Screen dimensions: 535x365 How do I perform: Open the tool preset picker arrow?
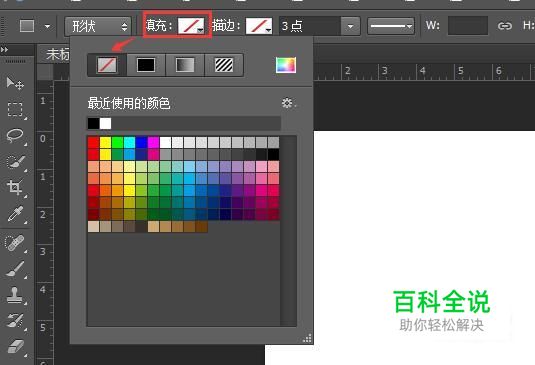click(x=47, y=26)
